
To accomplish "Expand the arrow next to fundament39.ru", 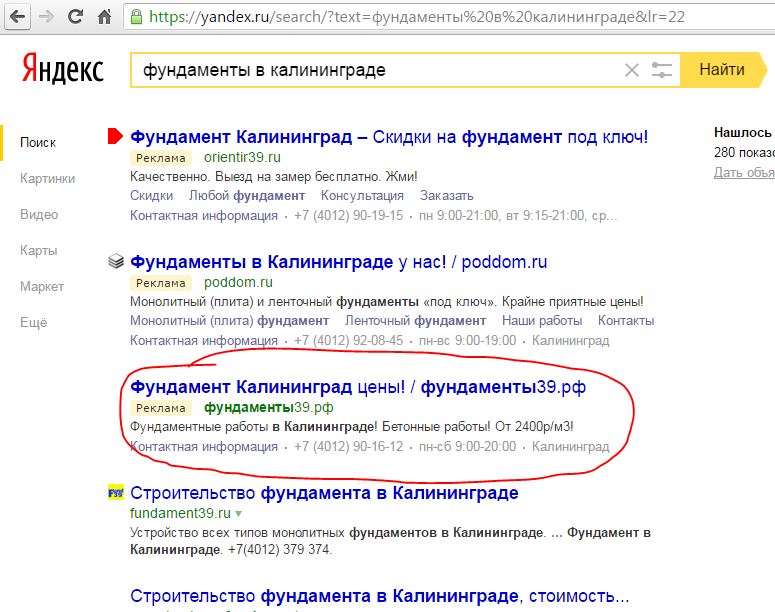I will (239, 514).
